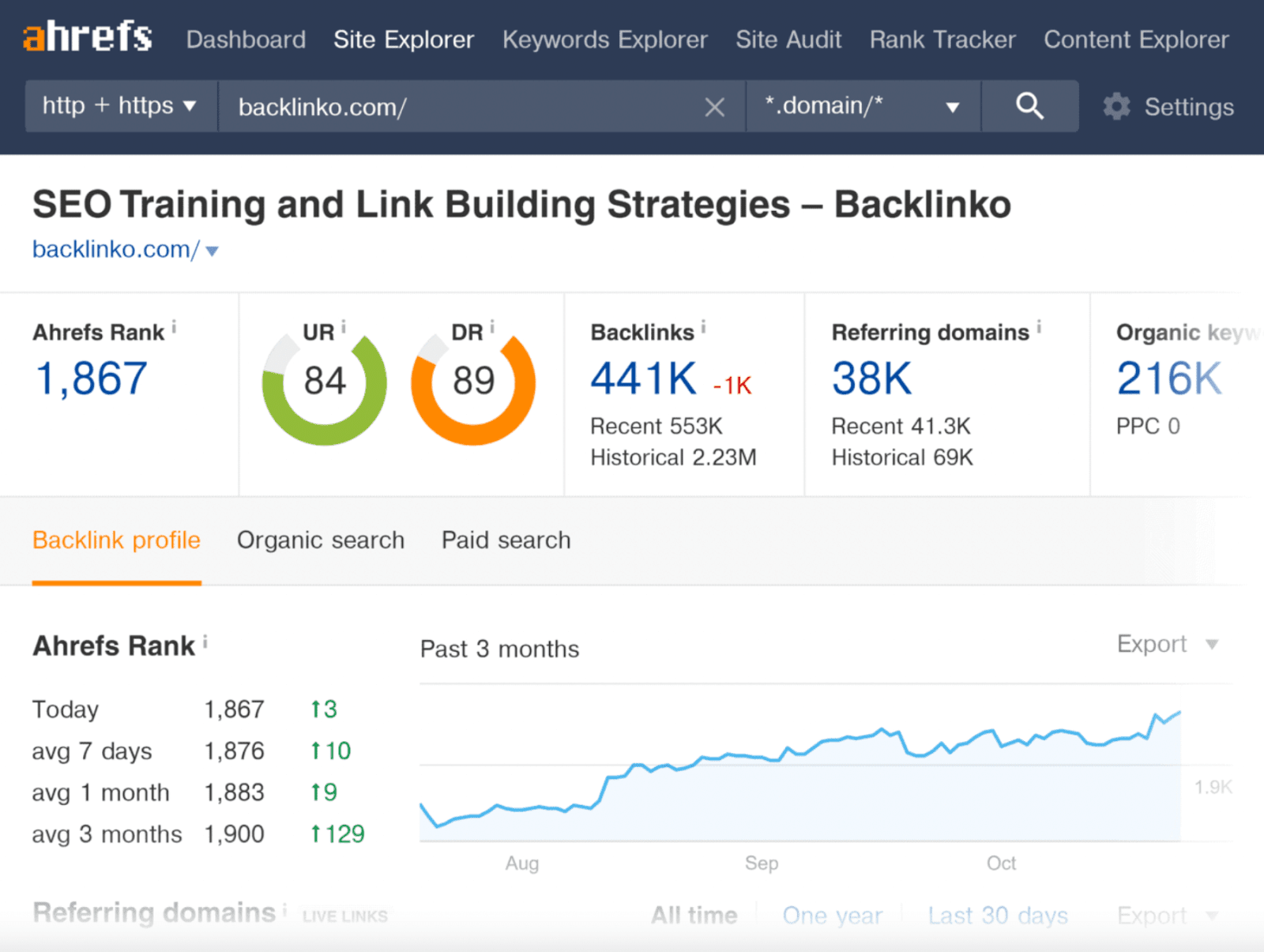
Task: Open the Export dropdown for Ahrefs Rank chart
Action: (1168, 644)
